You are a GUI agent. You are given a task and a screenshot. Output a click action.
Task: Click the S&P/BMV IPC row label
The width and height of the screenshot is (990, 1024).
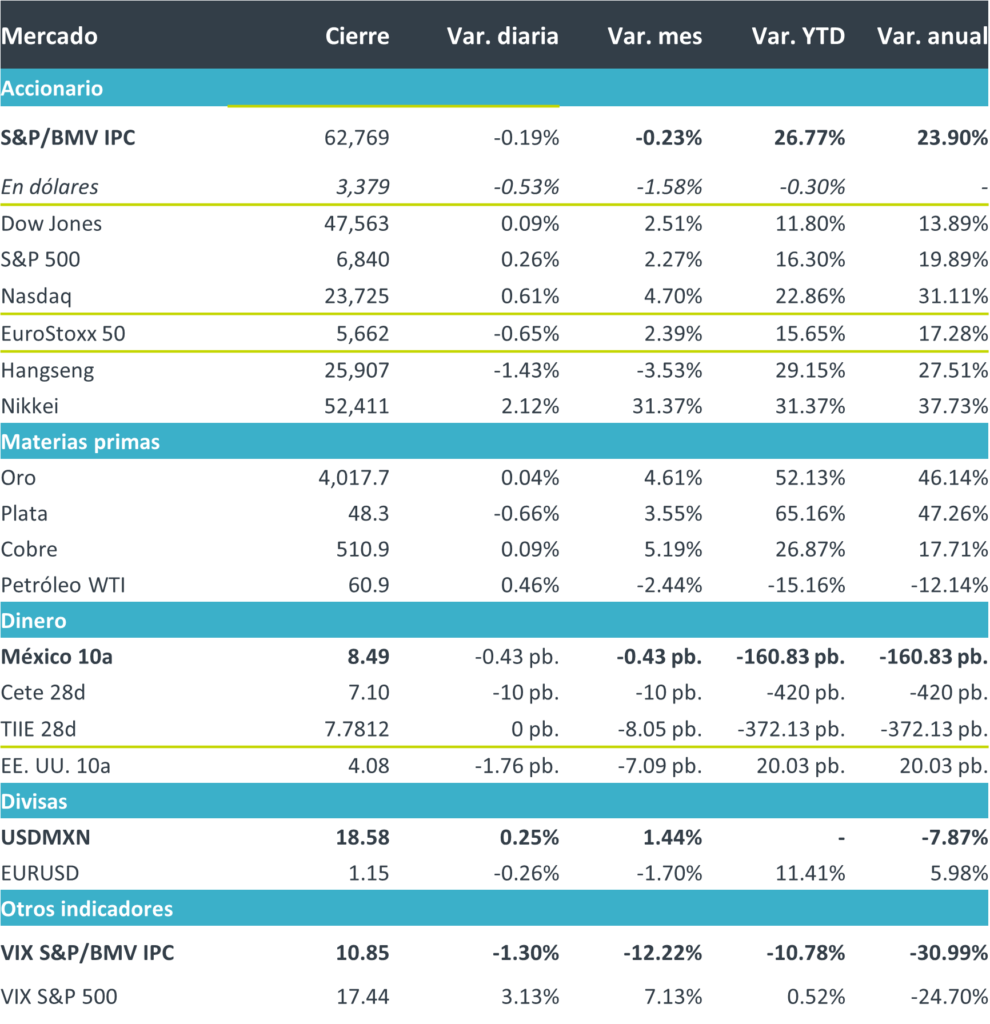click(x=68, y=139)
